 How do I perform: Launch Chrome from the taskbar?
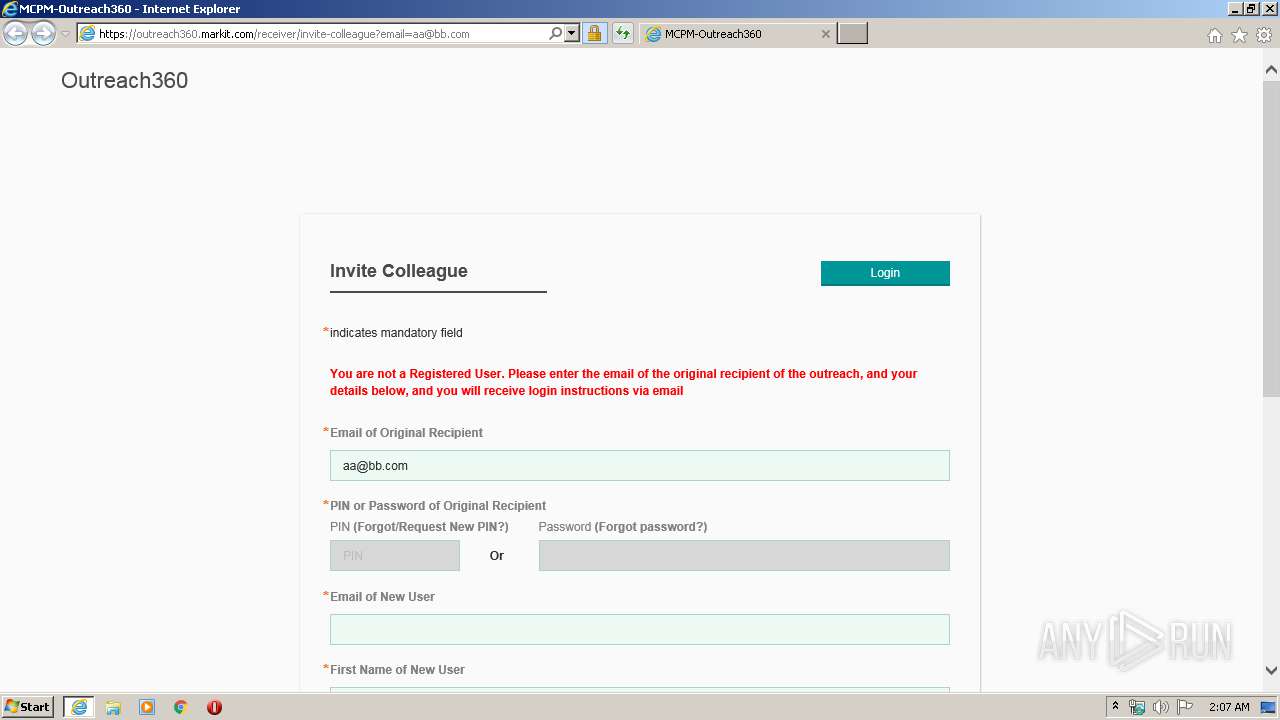pos(181,707)
